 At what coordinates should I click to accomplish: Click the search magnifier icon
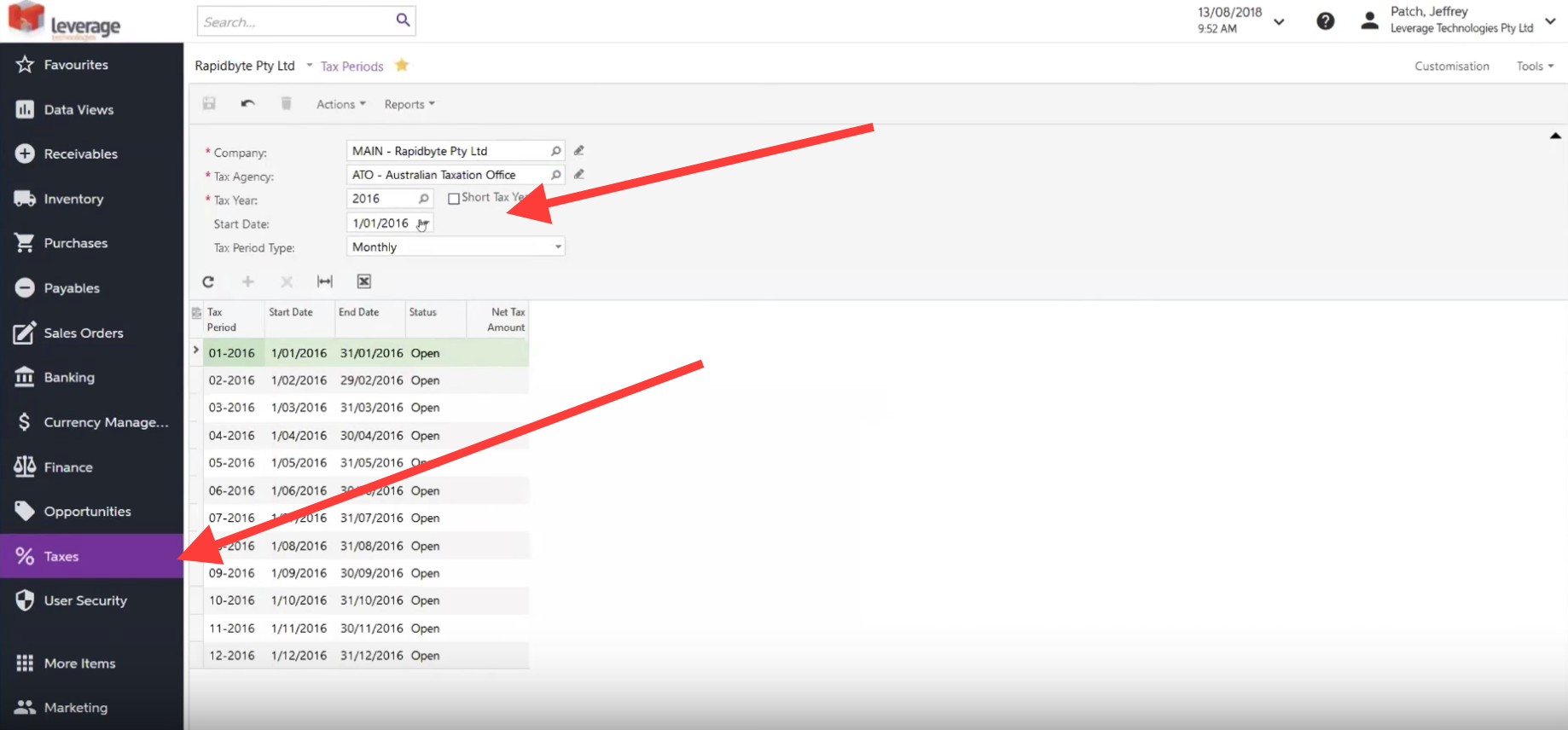[x=403, y=20]
